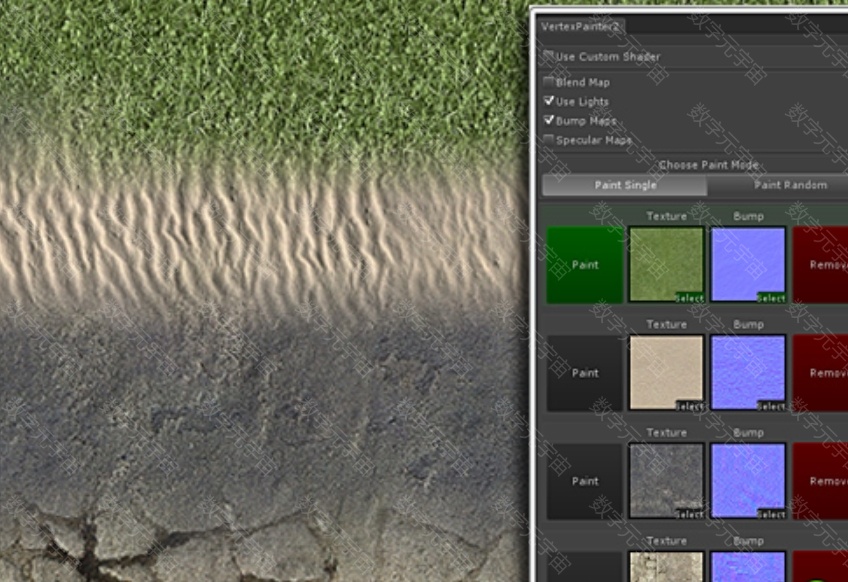Uncheck the Bump Maps option
This screenshot has height=582, width=848.
(x=548, y=120)
